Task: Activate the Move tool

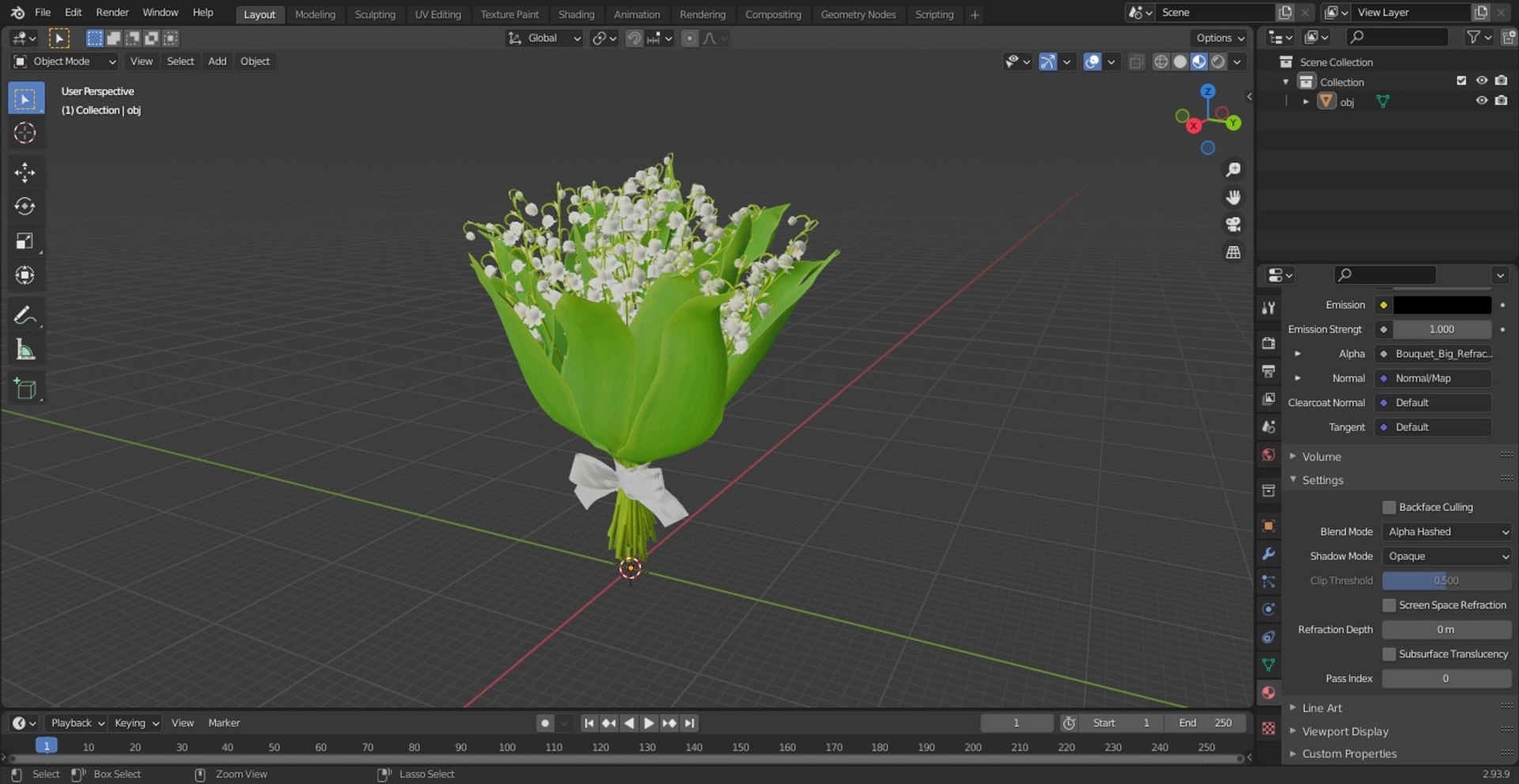Action: [25, 172]
